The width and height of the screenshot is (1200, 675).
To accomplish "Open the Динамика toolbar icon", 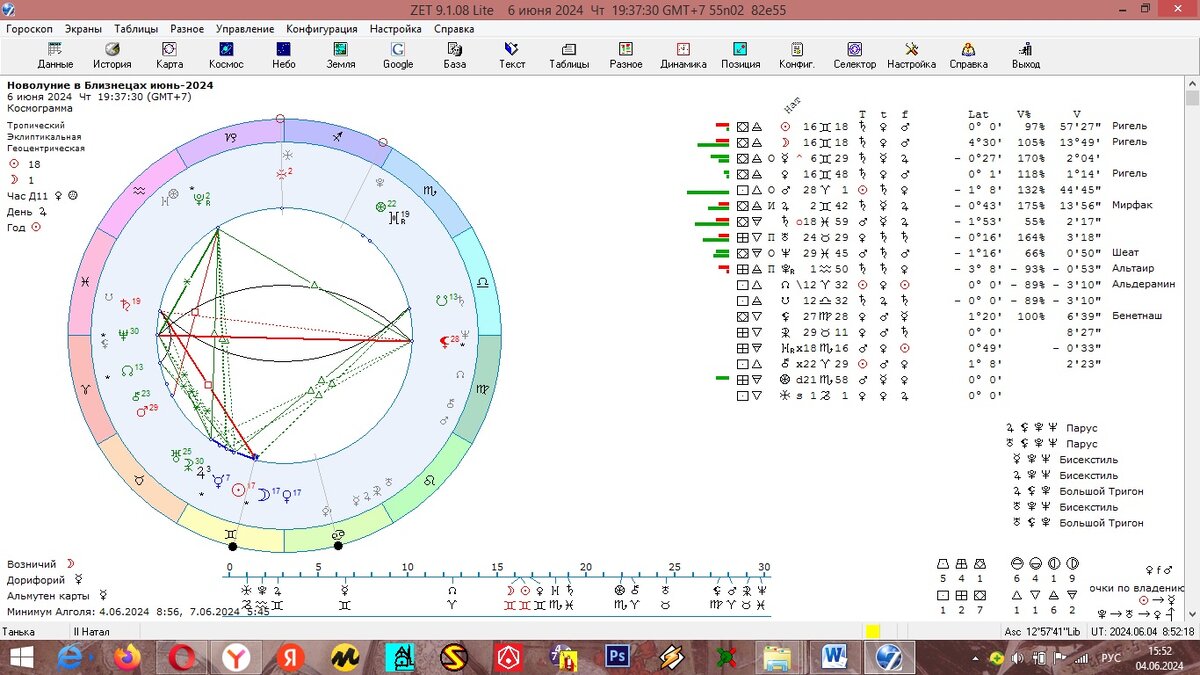I will tap(683, 55).
